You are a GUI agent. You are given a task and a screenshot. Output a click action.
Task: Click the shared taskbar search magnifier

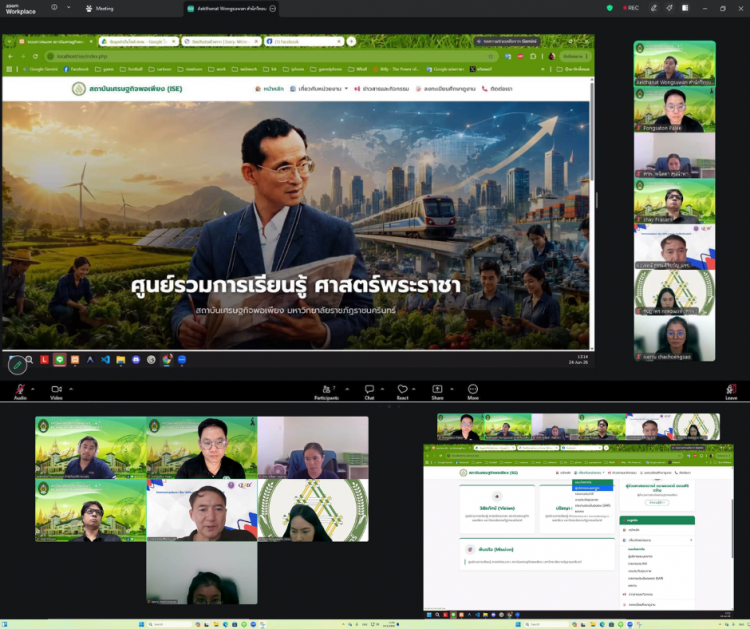pyautogui.click(x=29, y=360)
